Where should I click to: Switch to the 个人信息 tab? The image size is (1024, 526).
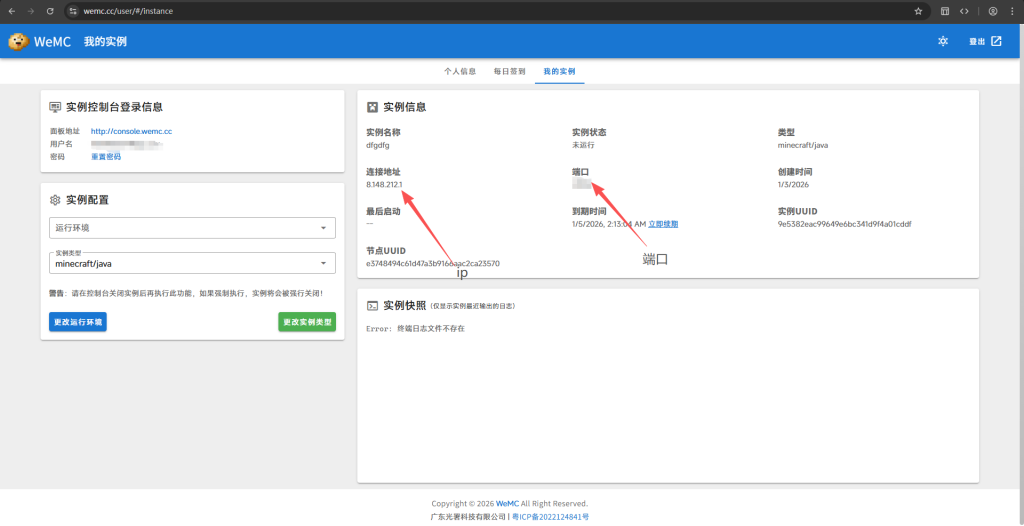[460, 72]
